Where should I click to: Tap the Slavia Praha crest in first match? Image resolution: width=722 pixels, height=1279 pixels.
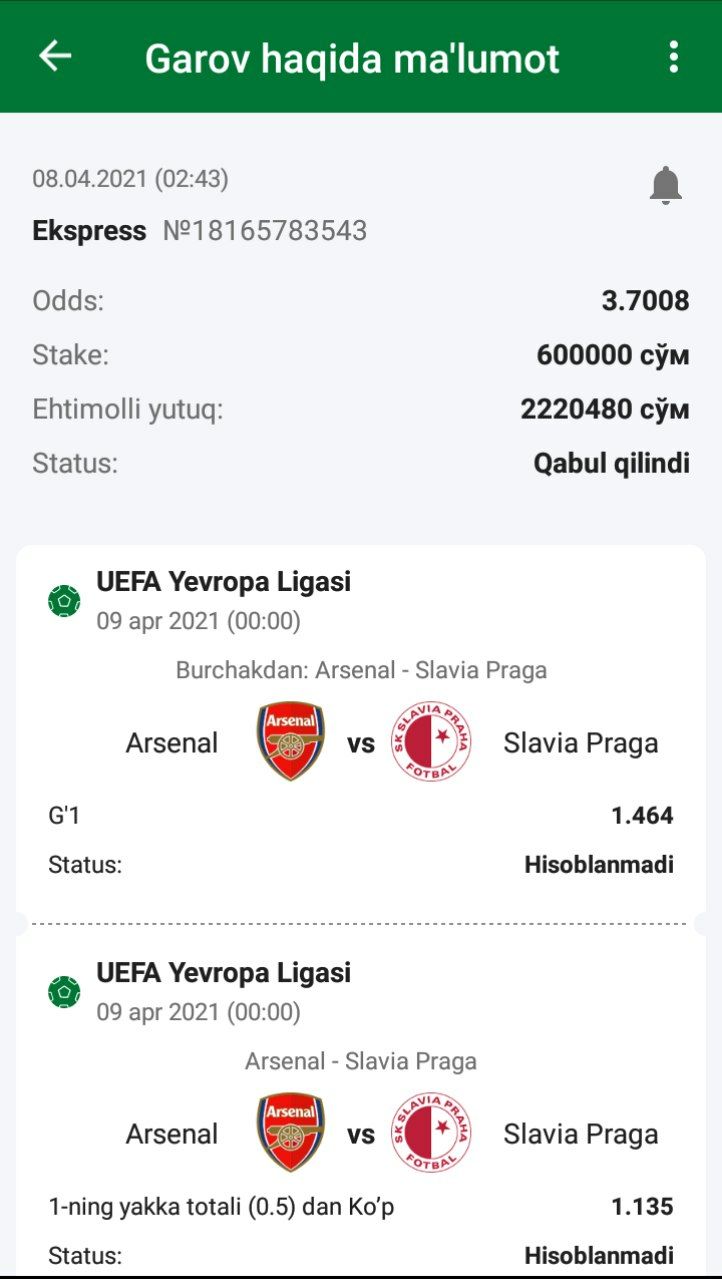coord(431,741)
